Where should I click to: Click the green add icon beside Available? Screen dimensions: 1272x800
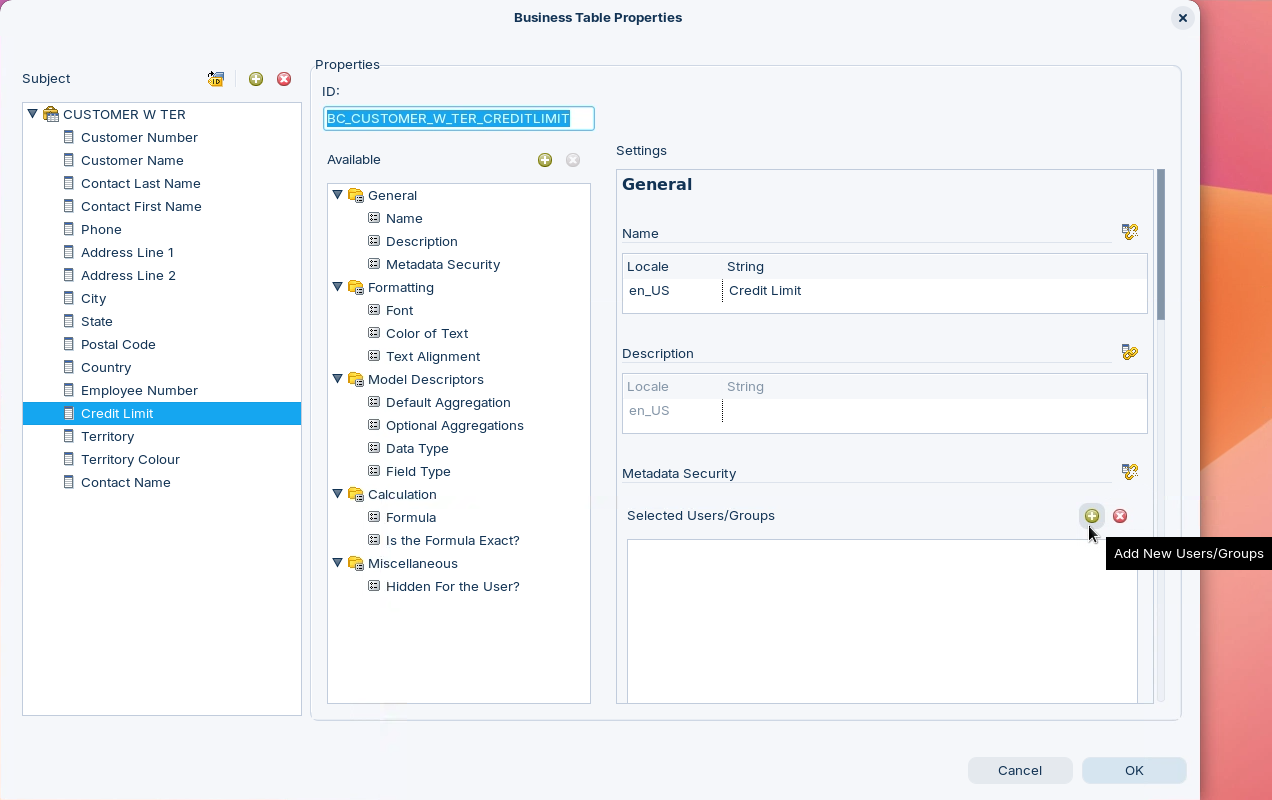[x=545, y=160]
